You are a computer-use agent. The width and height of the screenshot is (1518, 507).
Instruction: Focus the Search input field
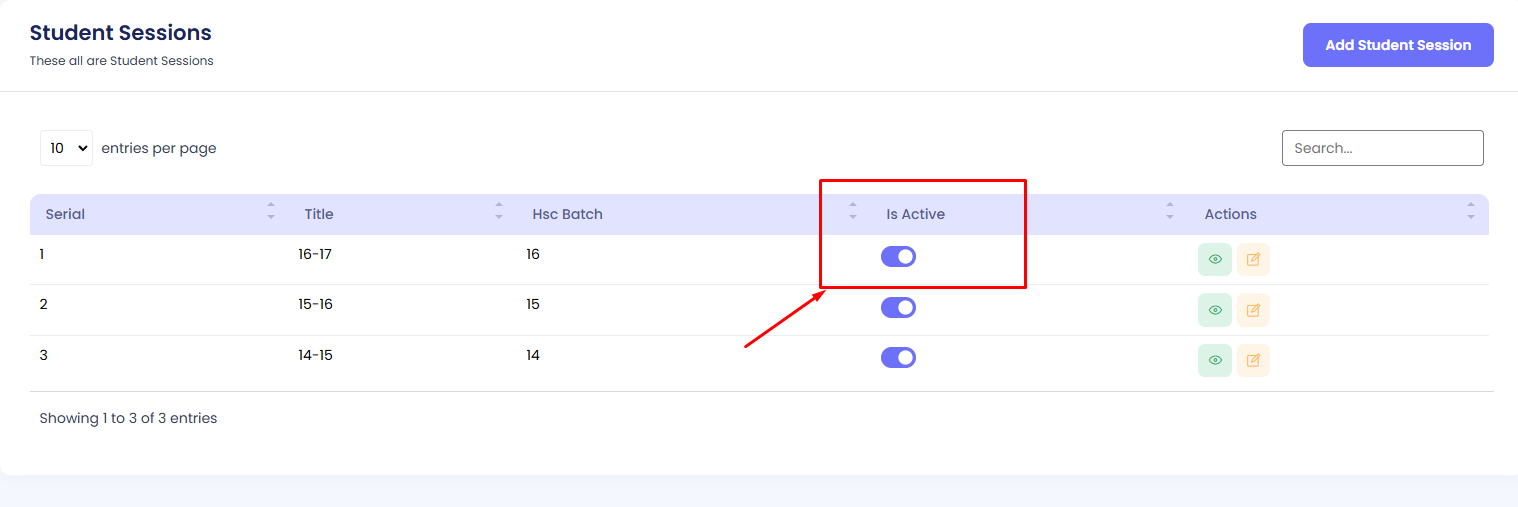click(x=1382, y=148)
